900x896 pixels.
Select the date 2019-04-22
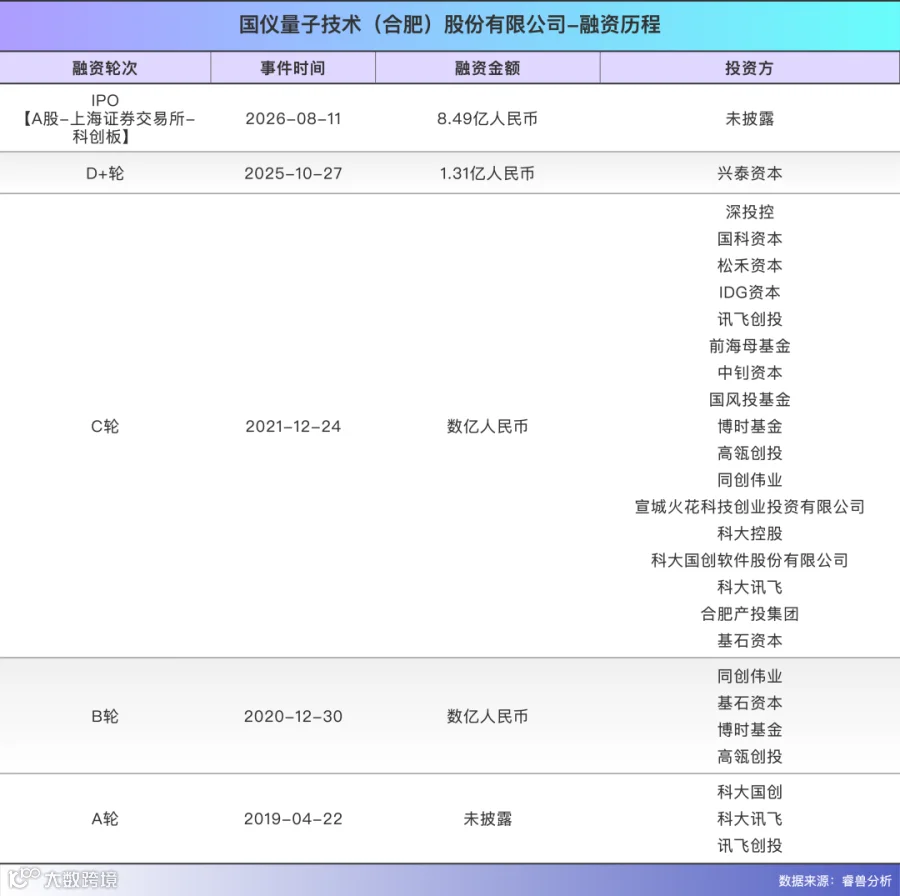pyautogui.click(x=293, y=819)
